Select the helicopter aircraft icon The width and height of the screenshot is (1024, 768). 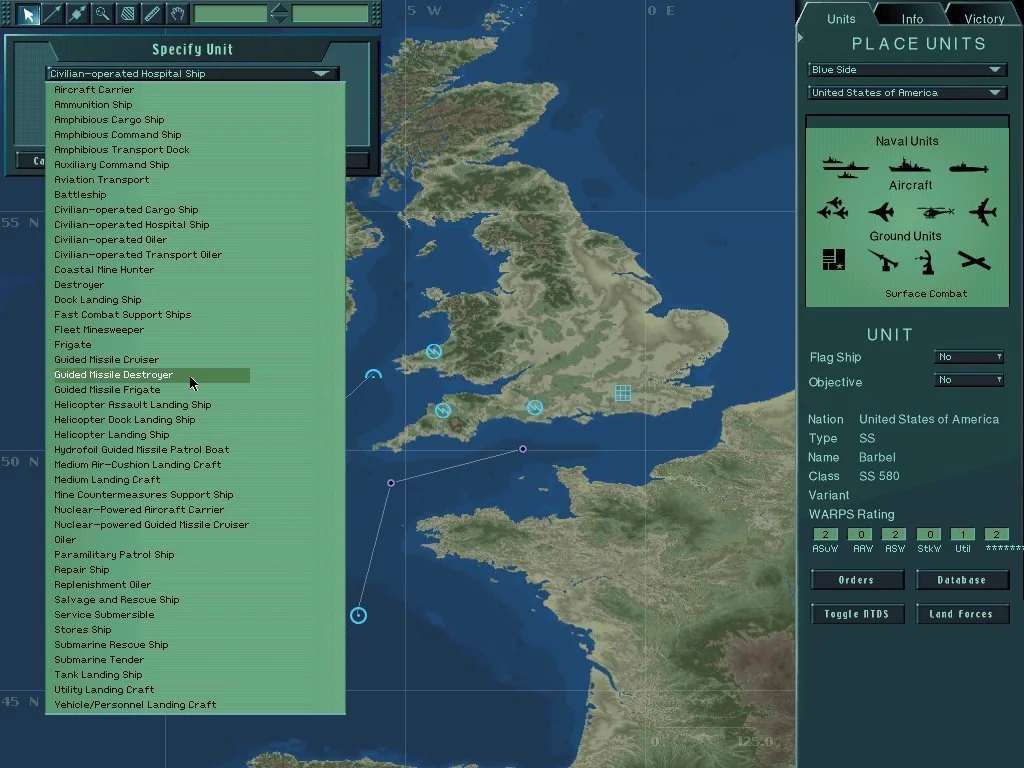[935, 212]
